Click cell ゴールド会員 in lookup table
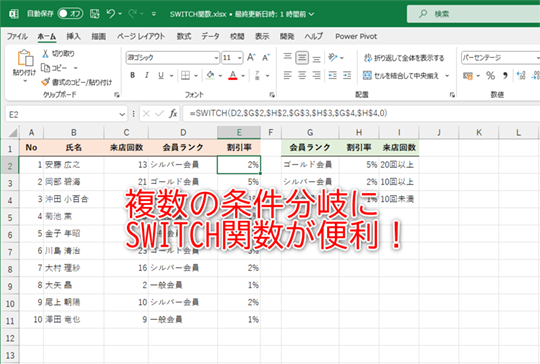Viewport: 540px width, 364px height. click(x=310, y=165)
